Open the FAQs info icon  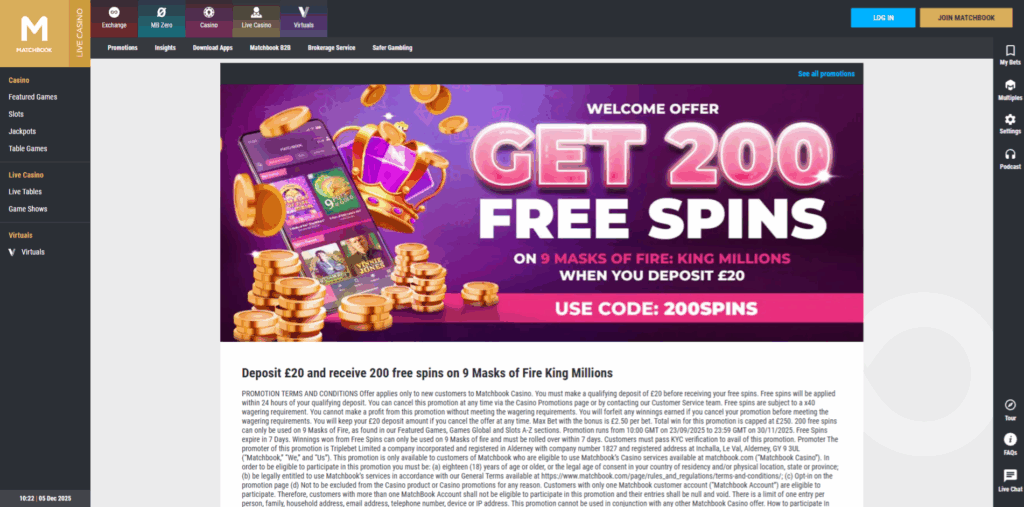(x=1010, y=439)
